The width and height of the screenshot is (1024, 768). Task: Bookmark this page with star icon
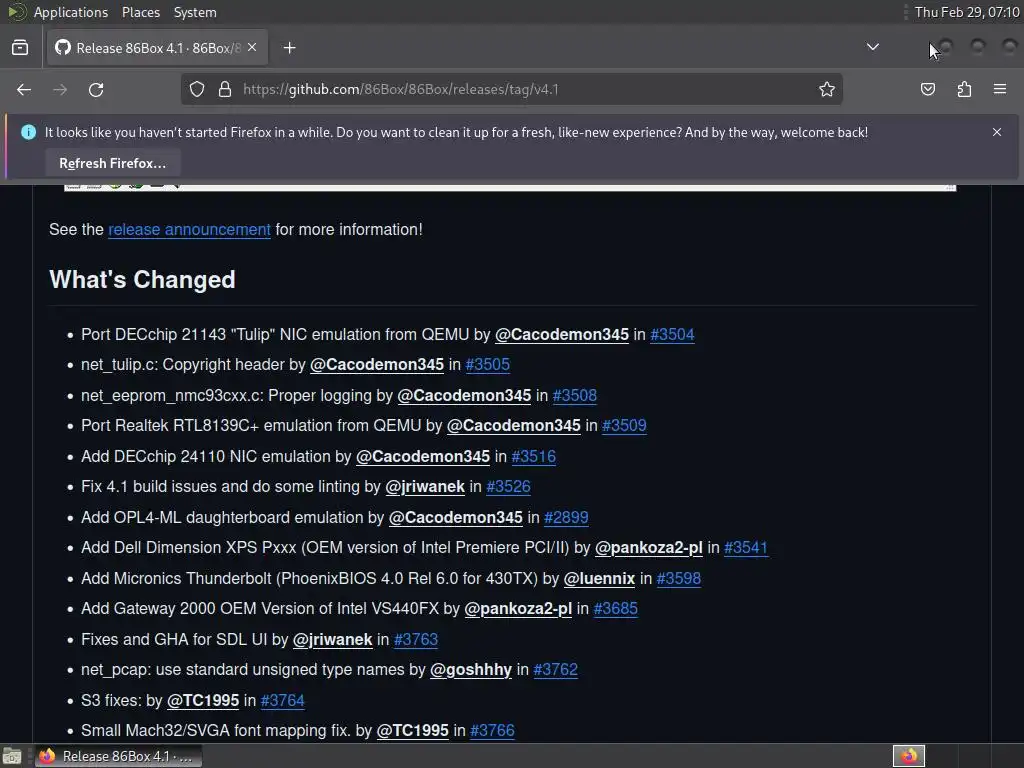(x=827, y=89)
